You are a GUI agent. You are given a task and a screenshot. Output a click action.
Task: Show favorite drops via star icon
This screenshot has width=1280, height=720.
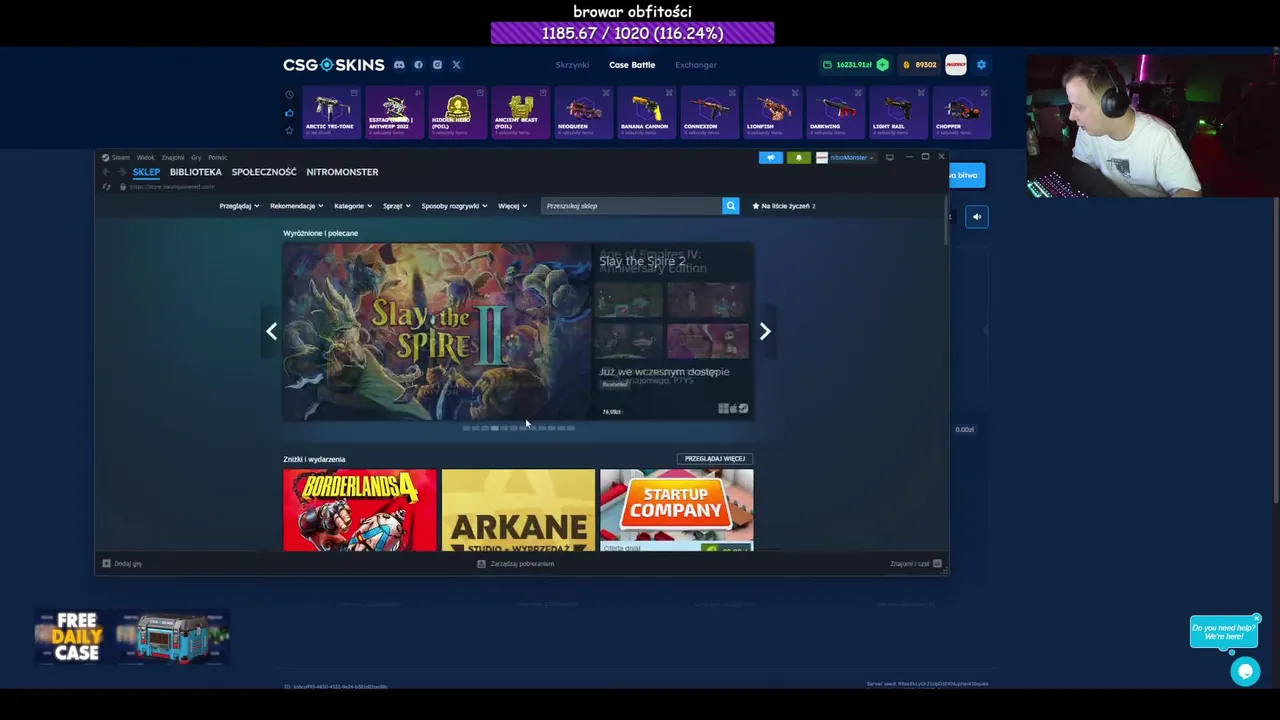289,130
